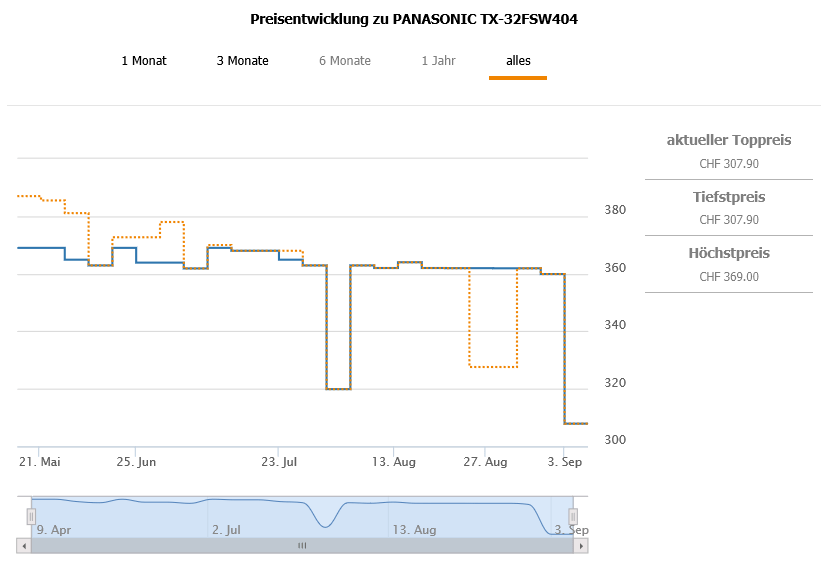The height and width of the screenshot is (572, 825).
Task: Click the right navigator range handle
Action: 573,516
